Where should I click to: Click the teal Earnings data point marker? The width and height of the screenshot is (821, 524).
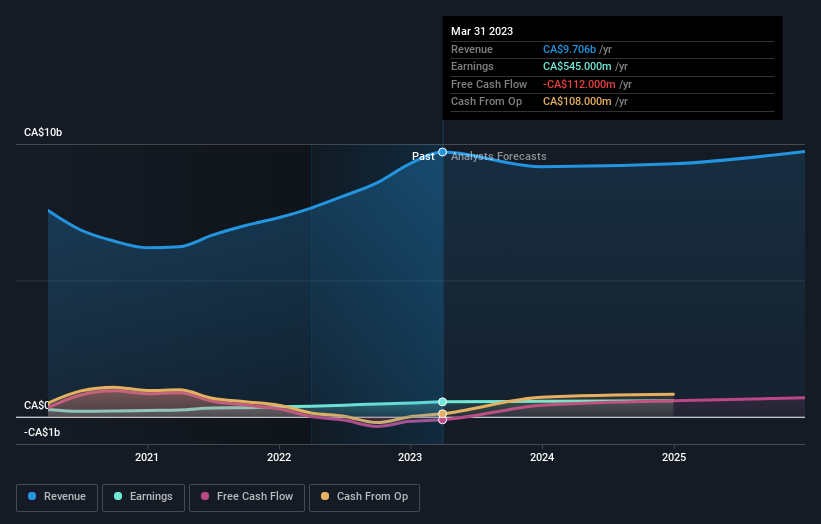[x=442, y=402]
